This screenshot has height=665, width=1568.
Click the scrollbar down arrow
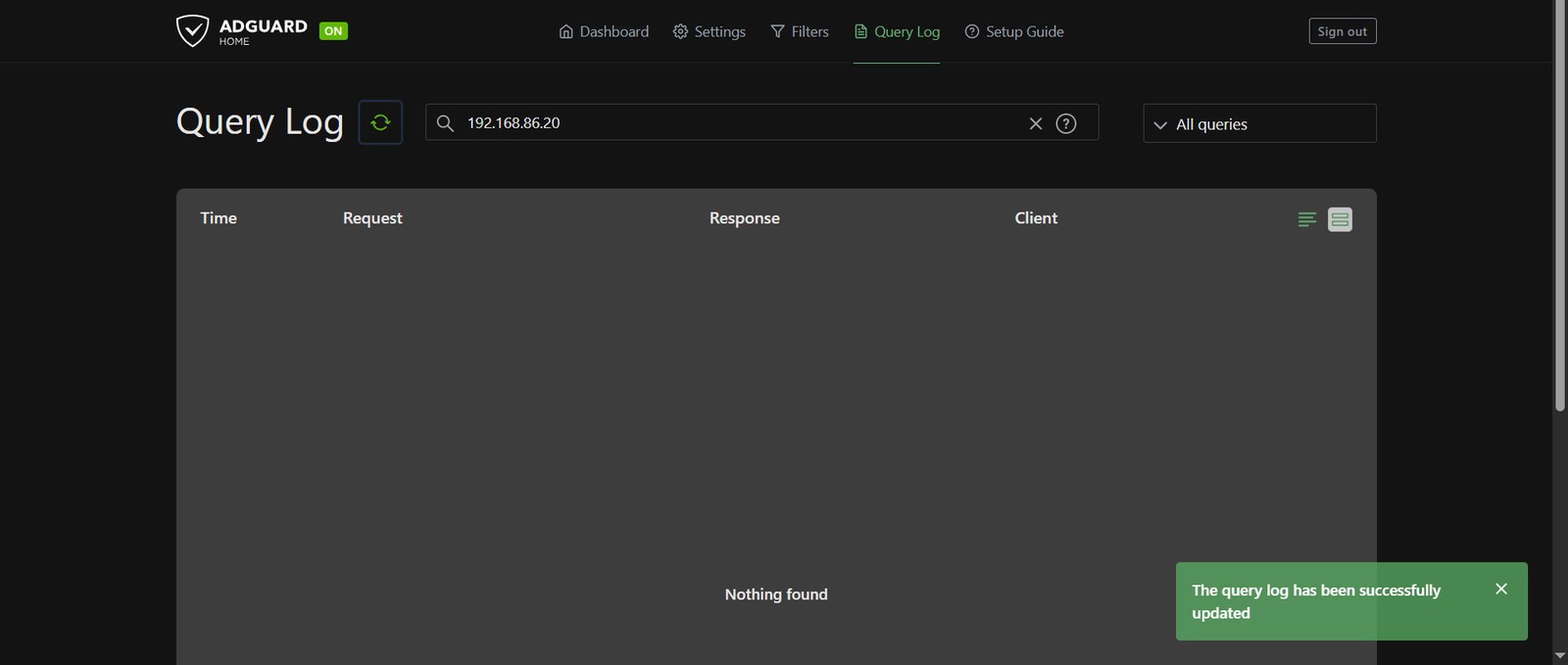[1560, 655]
